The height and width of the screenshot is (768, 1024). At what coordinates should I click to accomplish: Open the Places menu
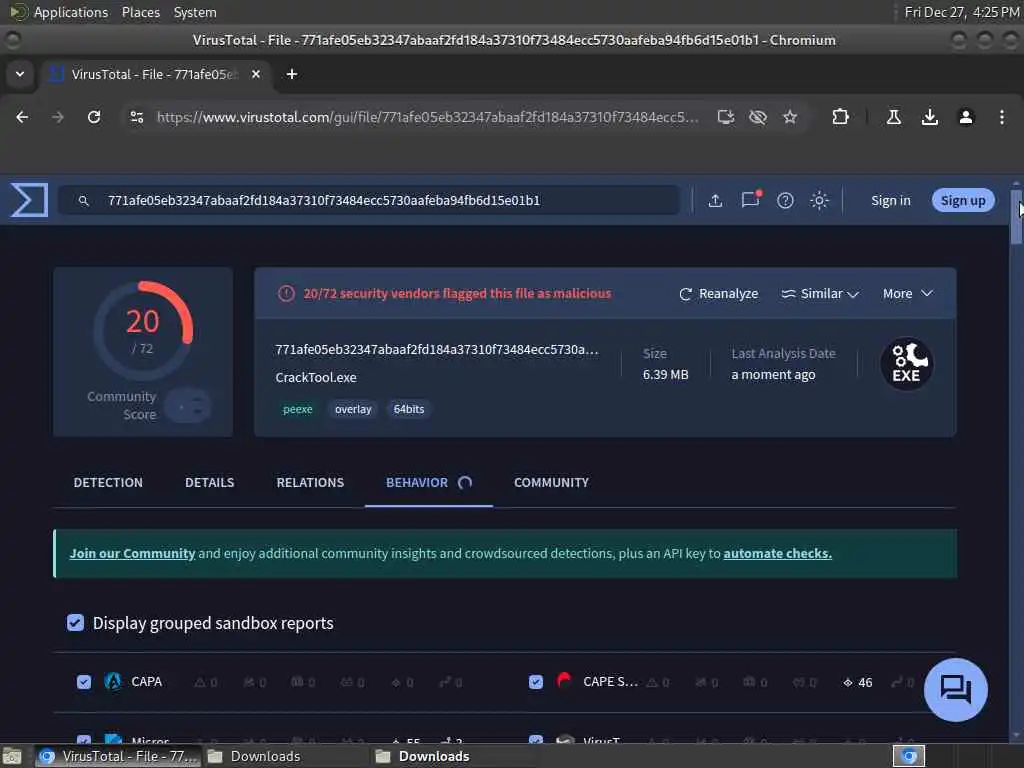point(141,12)
